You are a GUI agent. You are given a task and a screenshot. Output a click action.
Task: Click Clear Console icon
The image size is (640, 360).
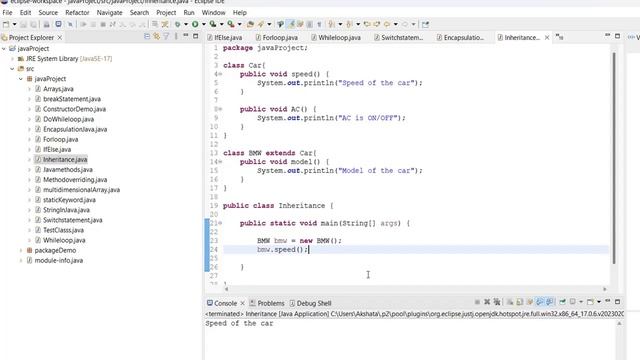[x=510, y=302]
